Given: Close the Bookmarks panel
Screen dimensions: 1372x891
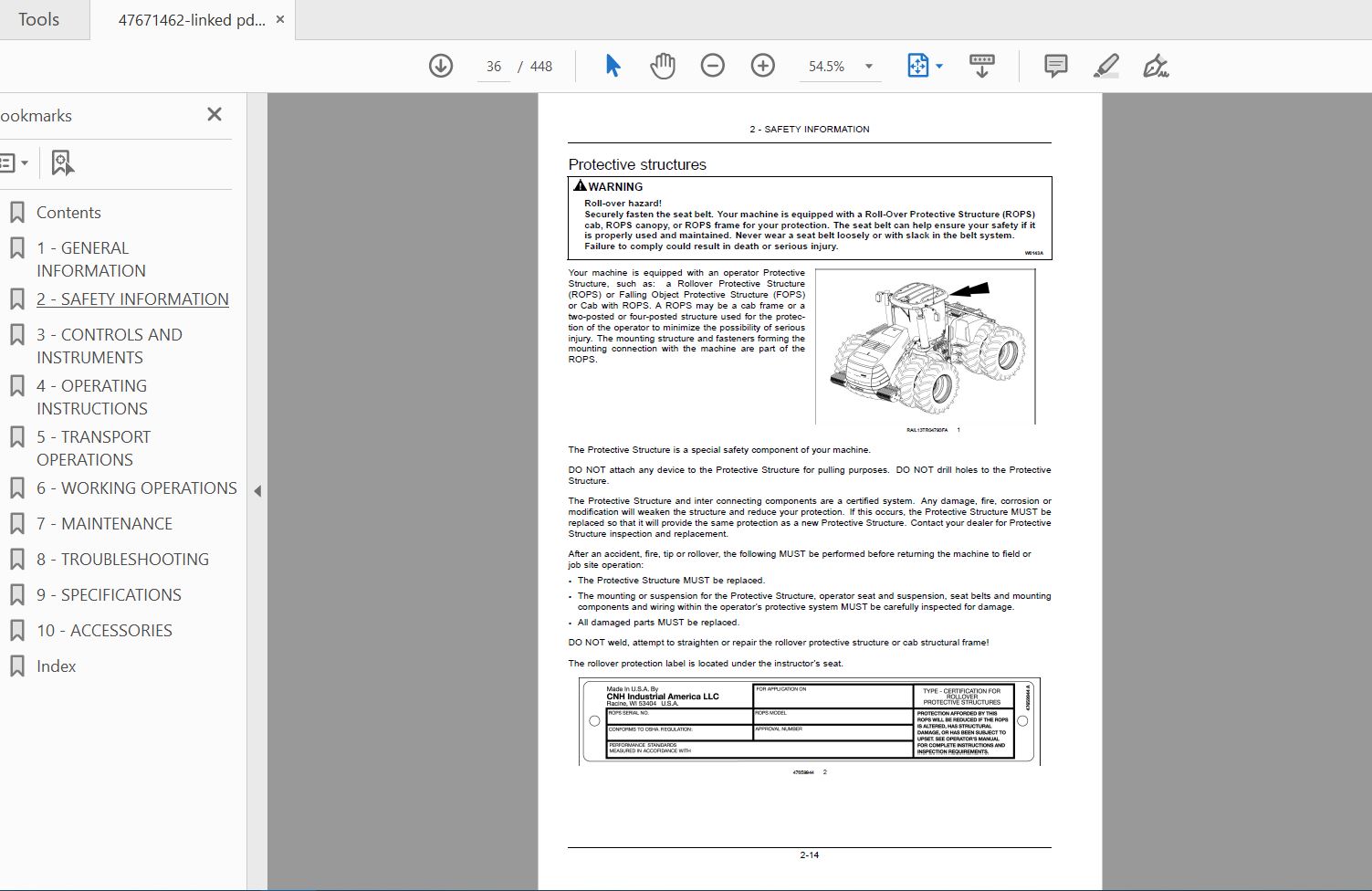Looking at the screenshot, I should 215,114.
